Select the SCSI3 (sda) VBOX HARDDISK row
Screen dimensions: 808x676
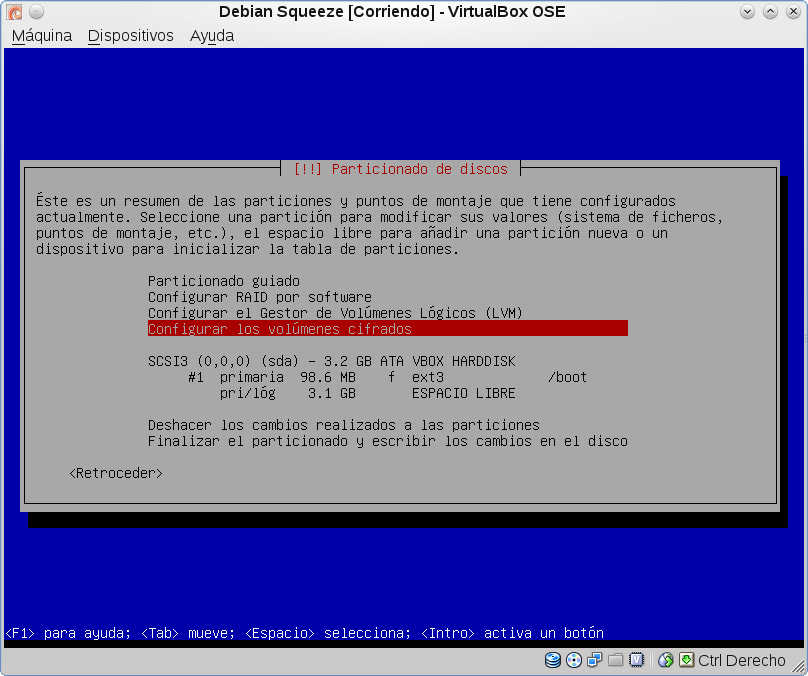(x=331, y=361)
